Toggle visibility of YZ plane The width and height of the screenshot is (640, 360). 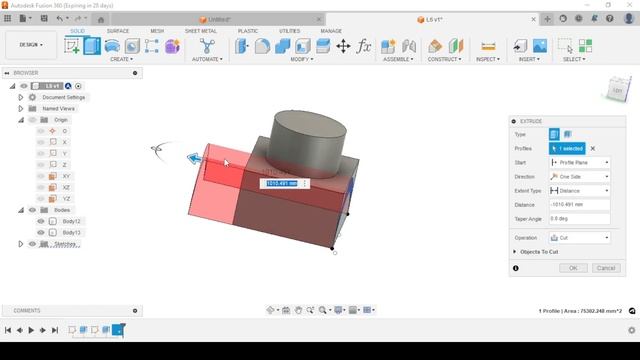pos(41,199)
